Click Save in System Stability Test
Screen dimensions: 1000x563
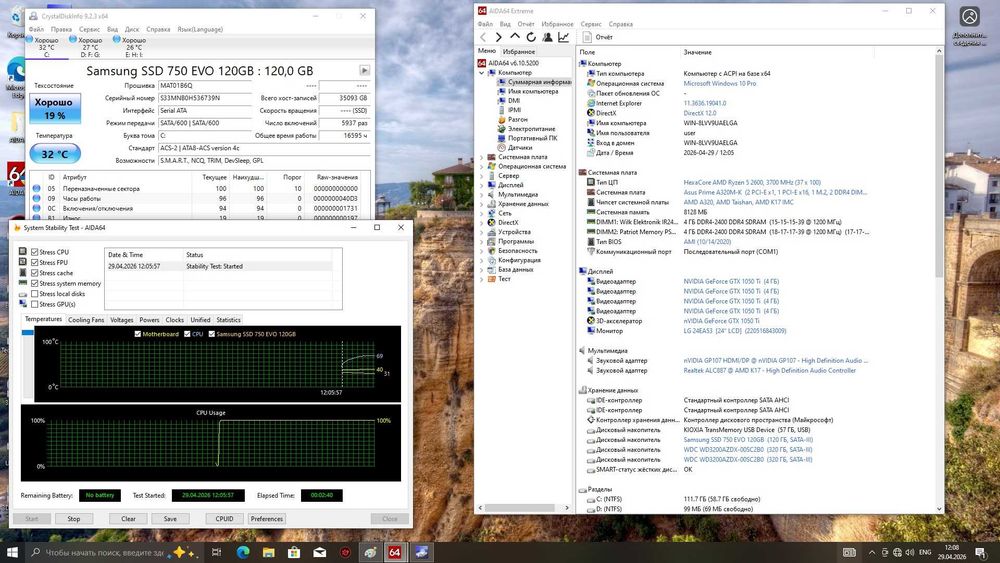(x=170, y=518)
